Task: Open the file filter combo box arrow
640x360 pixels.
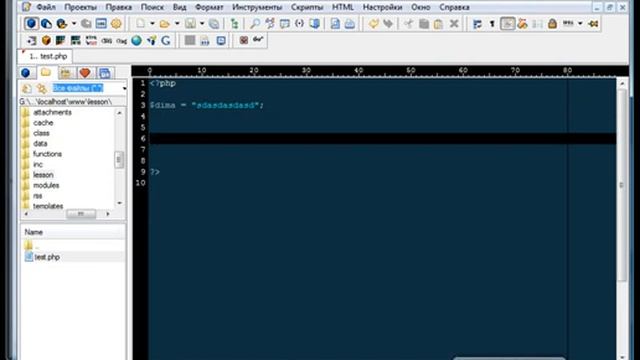Action: pos(124,88)
